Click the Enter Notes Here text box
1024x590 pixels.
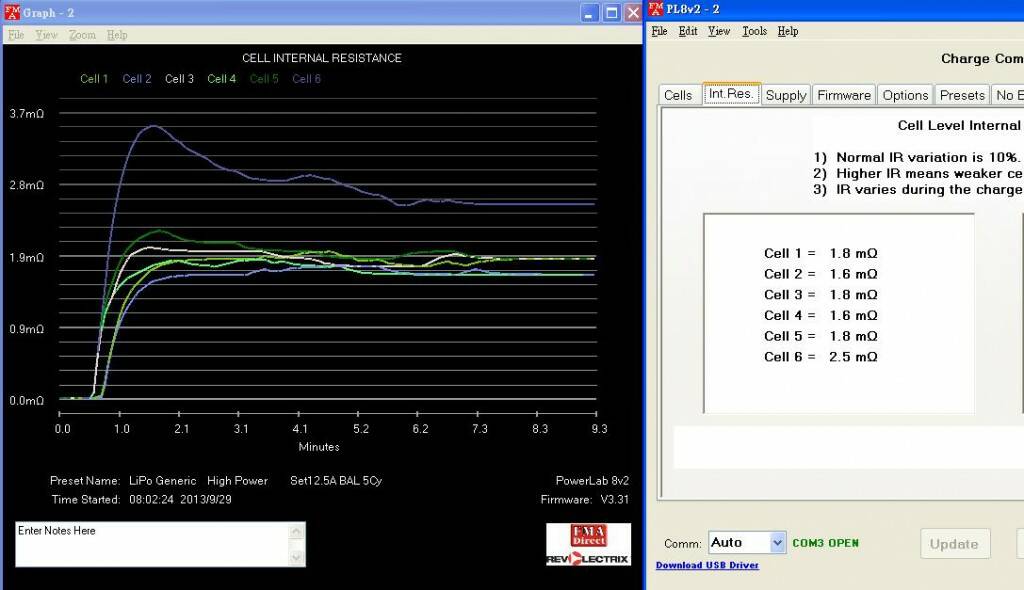152,544
